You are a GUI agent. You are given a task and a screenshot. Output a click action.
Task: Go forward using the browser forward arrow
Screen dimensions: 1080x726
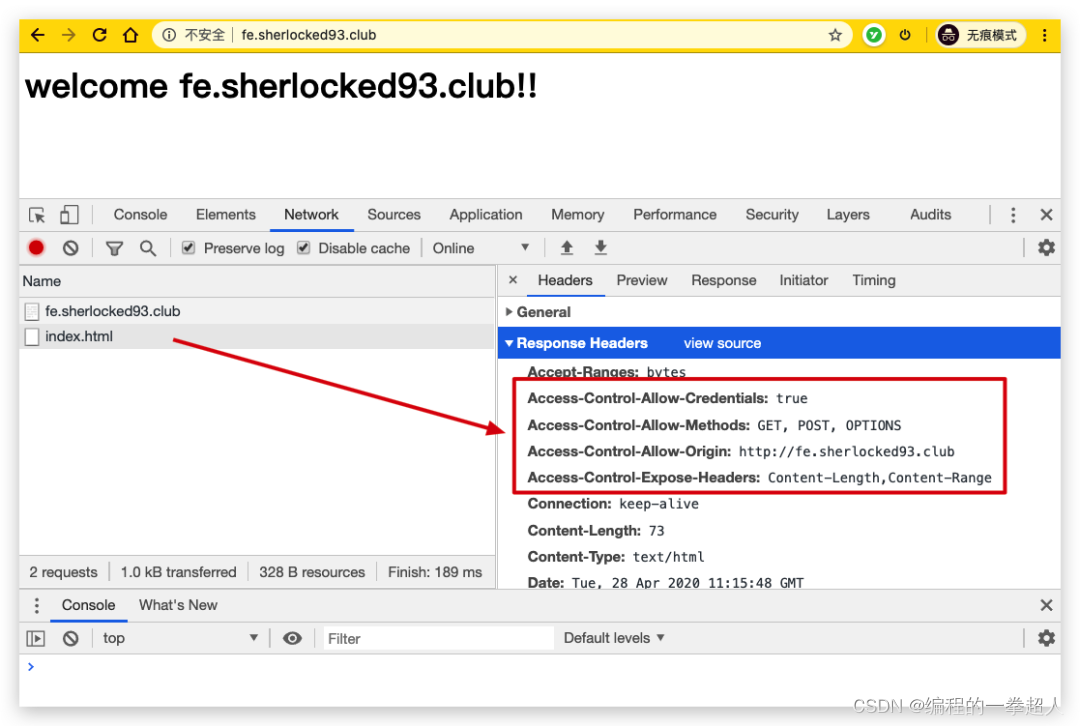point(69,35)
